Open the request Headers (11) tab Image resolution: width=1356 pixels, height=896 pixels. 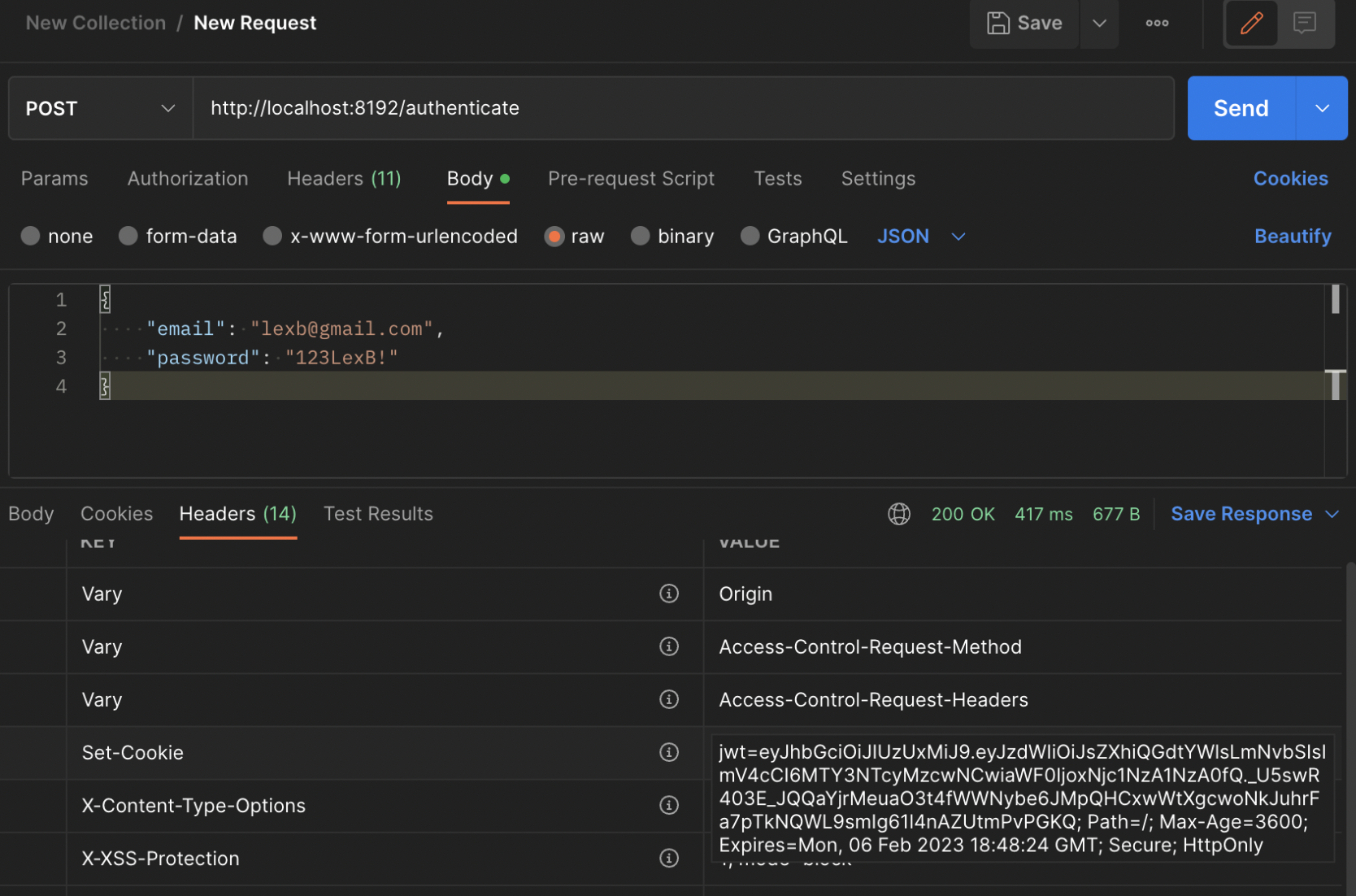[344, 178]
